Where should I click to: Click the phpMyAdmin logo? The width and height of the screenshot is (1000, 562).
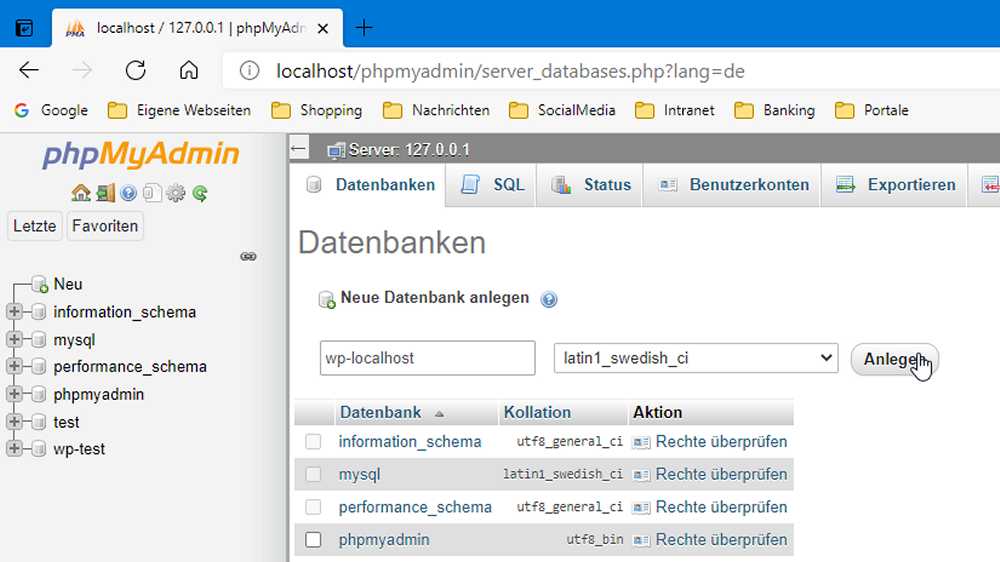tap(141, 154)
